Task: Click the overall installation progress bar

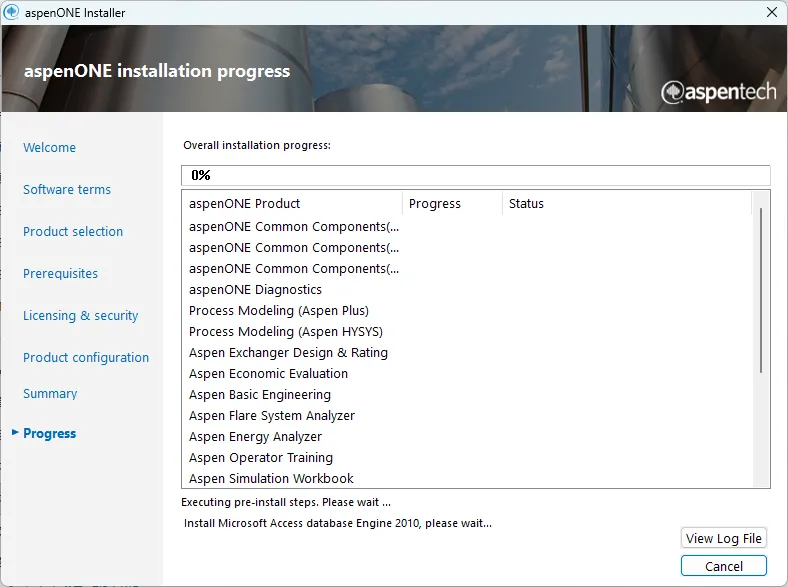Action: [476, 175]
